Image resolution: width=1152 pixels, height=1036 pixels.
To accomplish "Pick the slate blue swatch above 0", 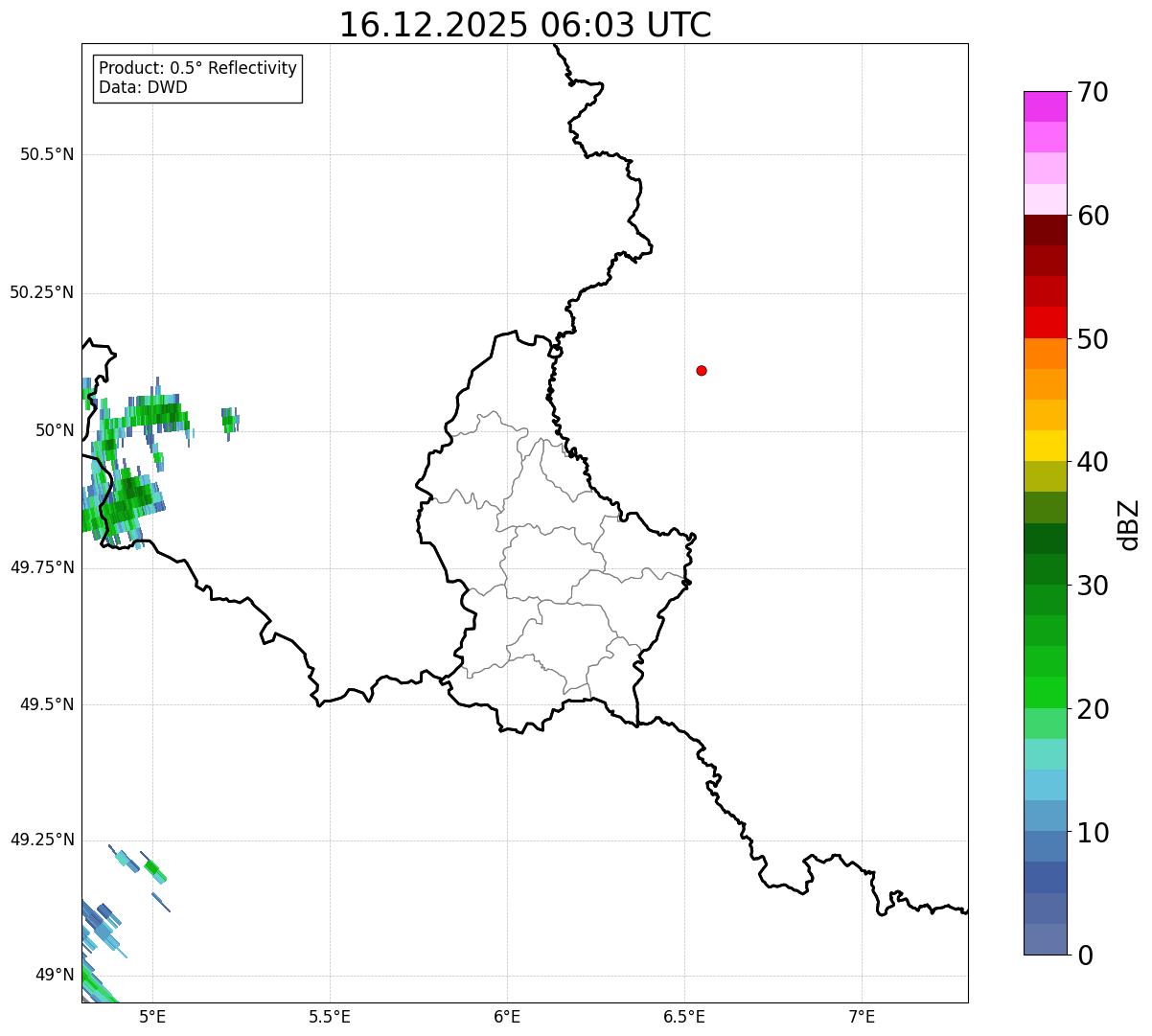I will [1045, 939].
